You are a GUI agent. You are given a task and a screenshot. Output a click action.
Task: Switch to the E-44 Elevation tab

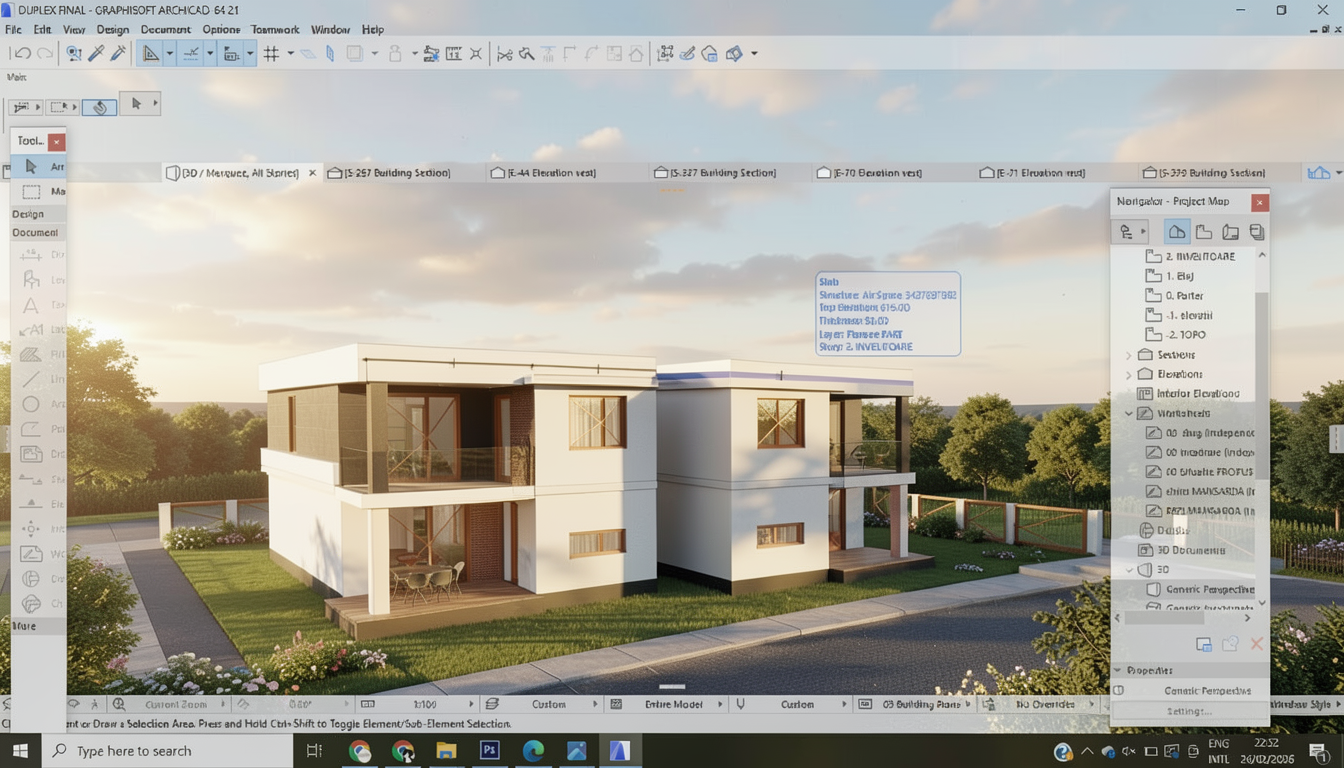pyautogui.click(x=550, y=173)
